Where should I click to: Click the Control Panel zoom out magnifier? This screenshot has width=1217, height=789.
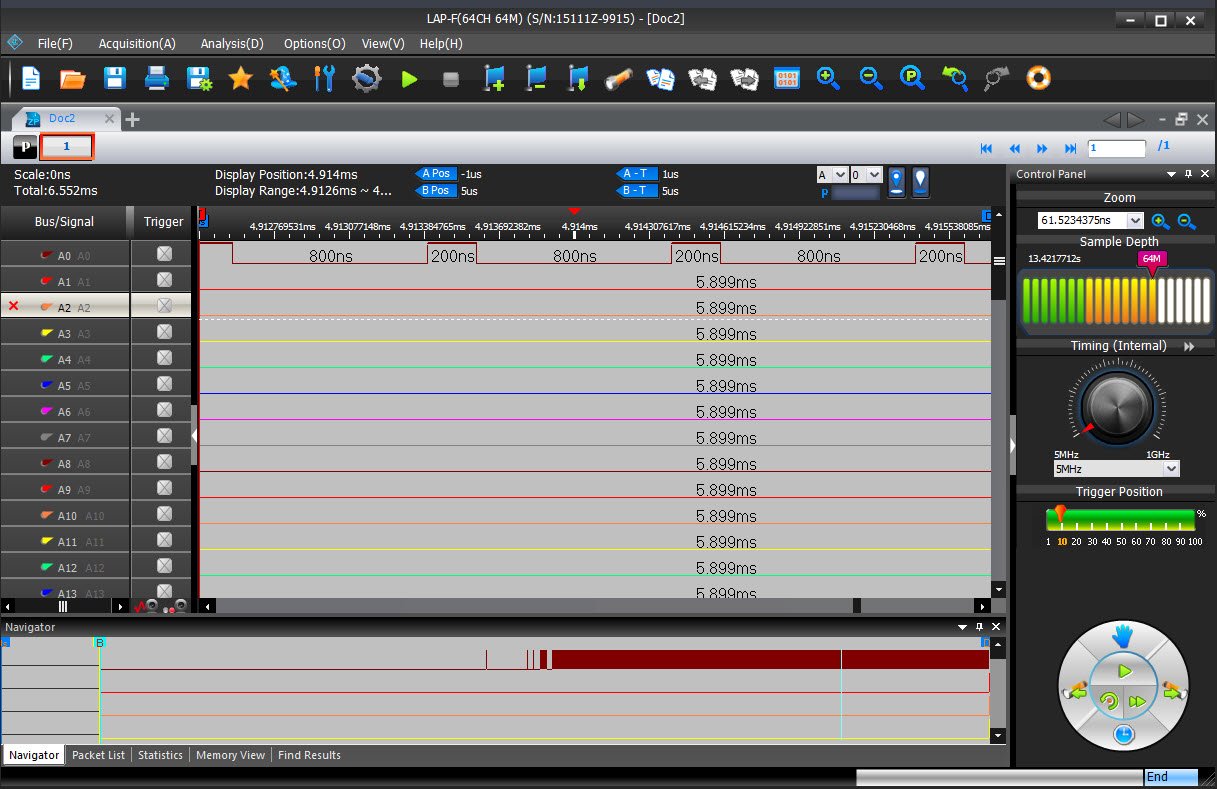(x=1186, y=221)
